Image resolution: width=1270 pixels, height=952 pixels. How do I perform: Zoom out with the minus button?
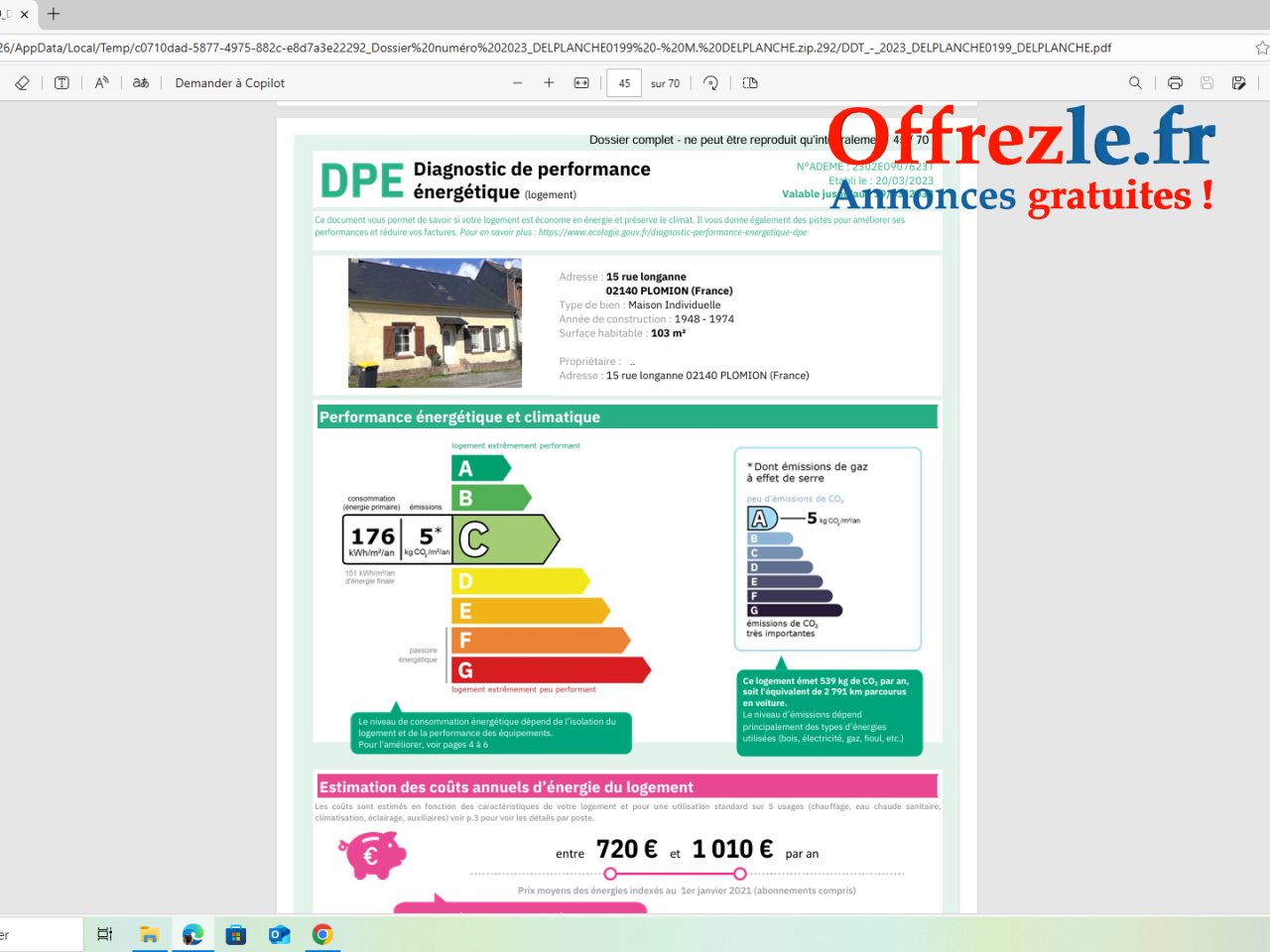click(x=518, y=83)
